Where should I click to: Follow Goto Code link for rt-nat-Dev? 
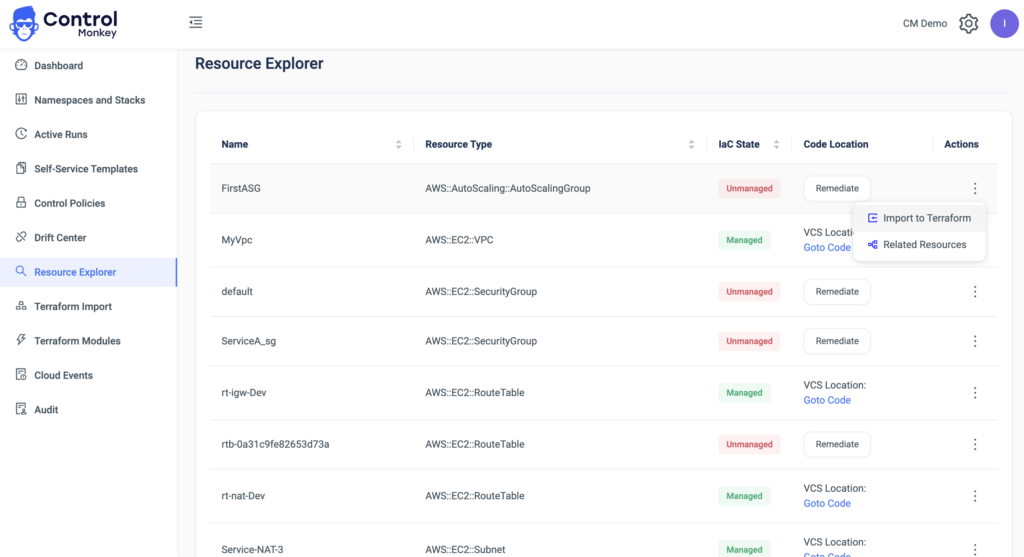(x=827, y=503)
